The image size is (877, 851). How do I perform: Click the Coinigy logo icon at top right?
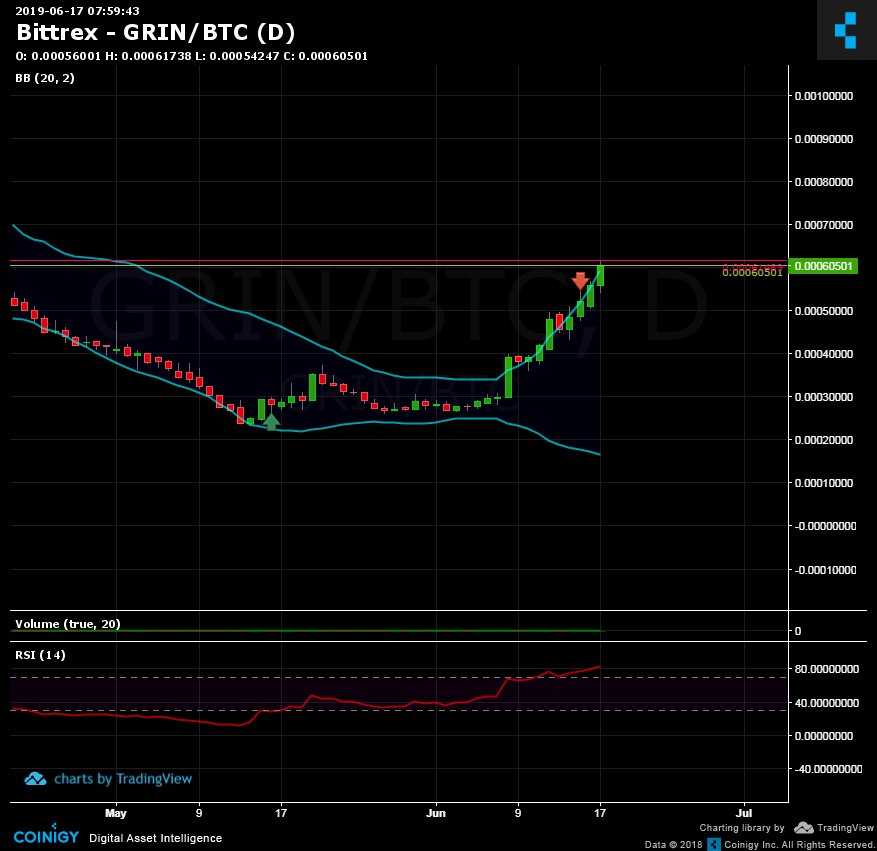point(846,30)
